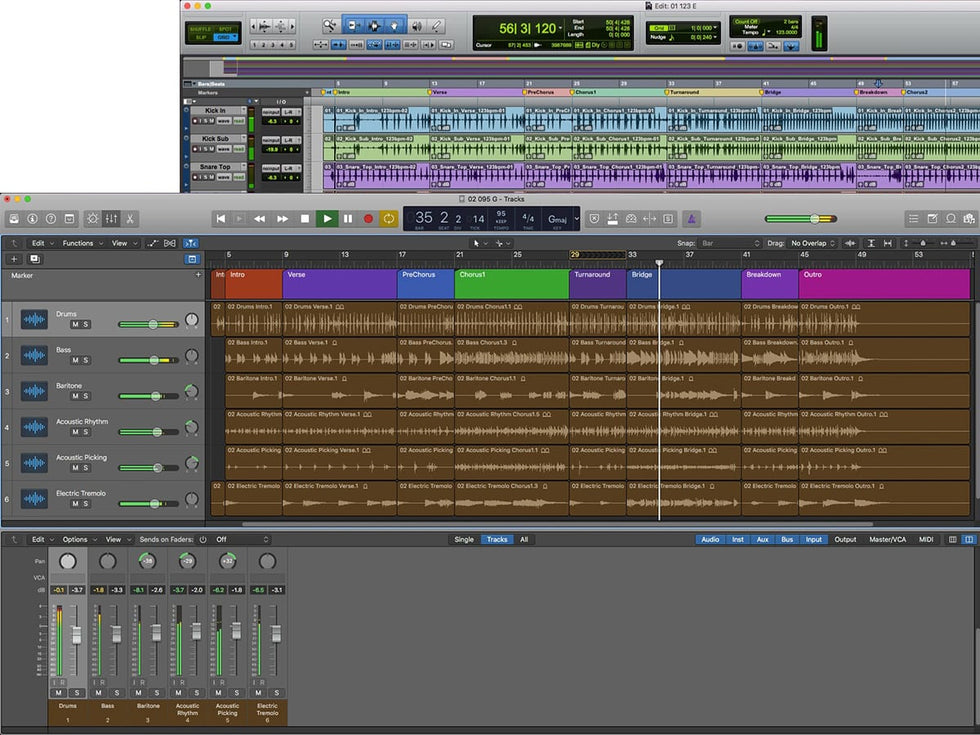Click the Drums track waveform icon

click(x=34, y=320)
